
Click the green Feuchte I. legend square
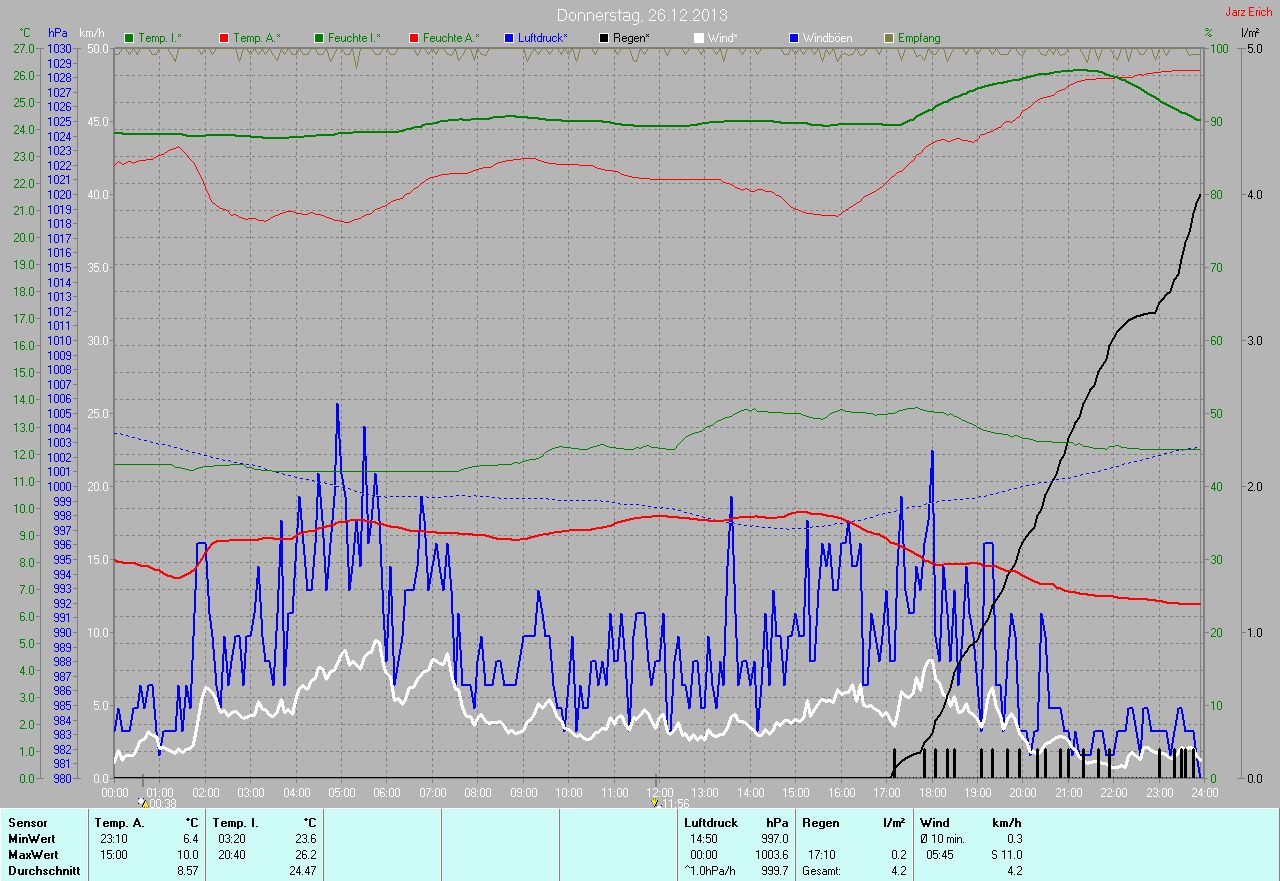pos(319,38)
